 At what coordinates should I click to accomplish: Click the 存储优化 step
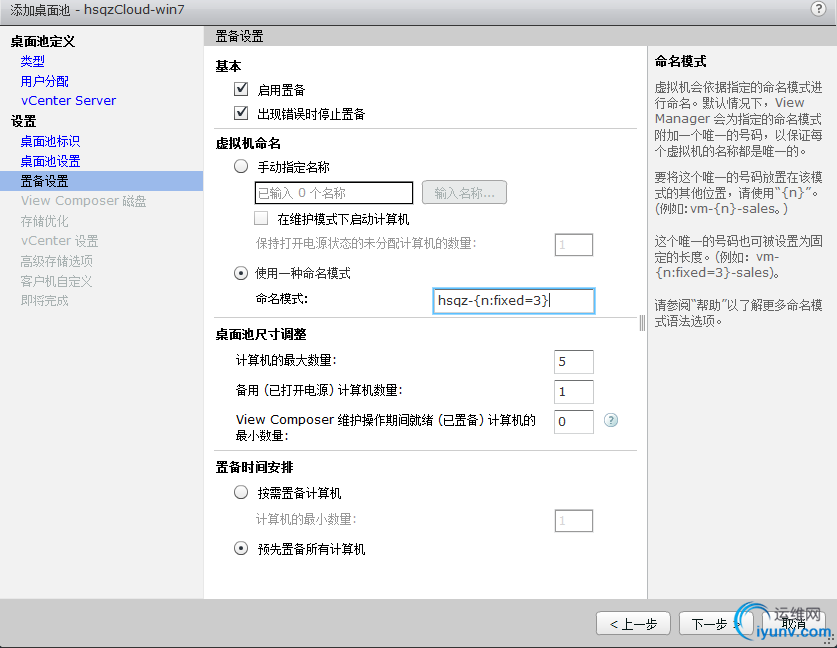pos(44,221)
